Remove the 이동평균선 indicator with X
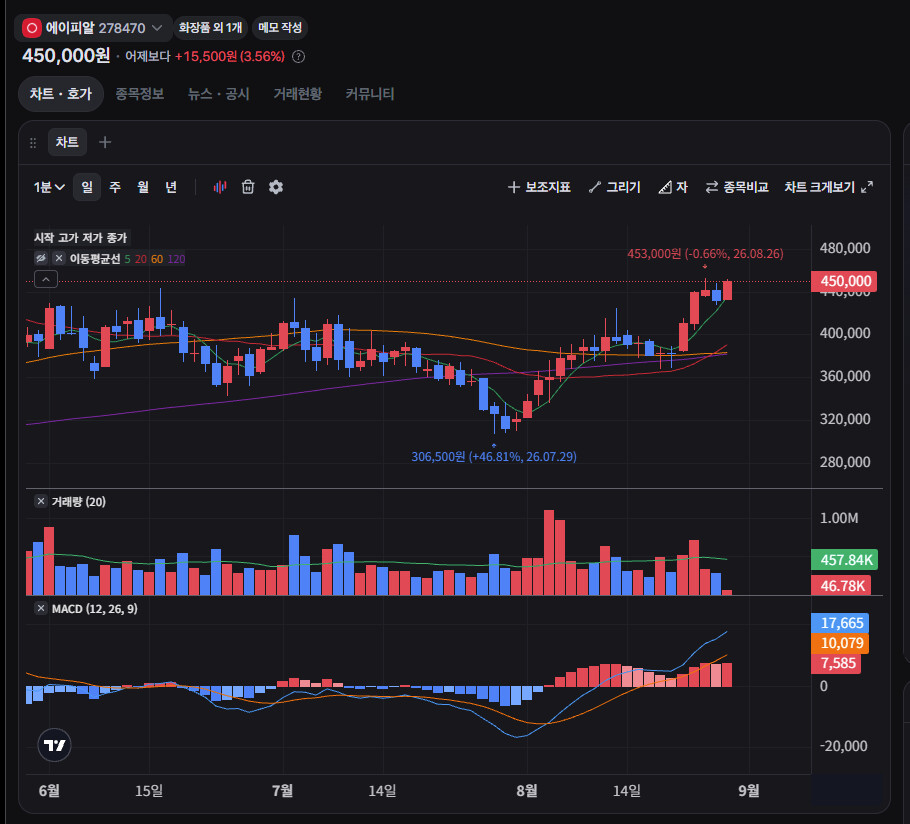Screen dimensions: 910x824 point(59,258)
